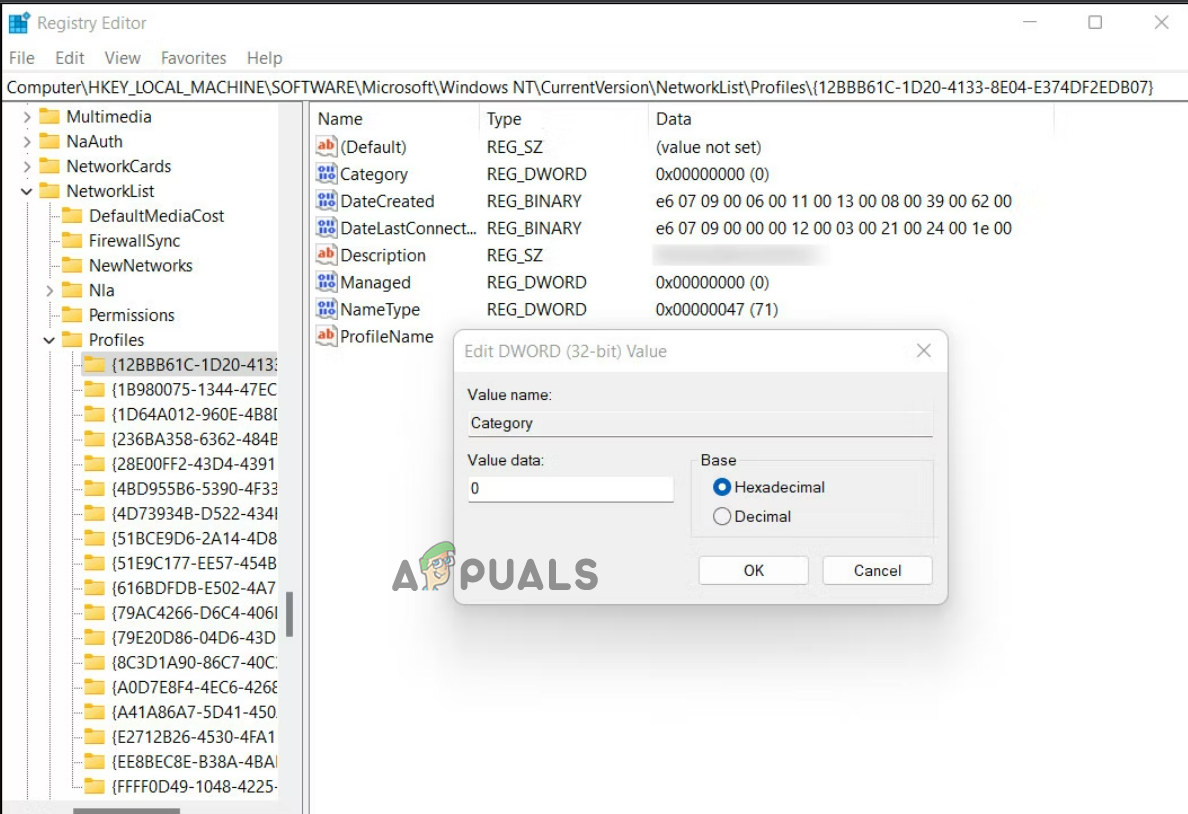Cancel the Edit DWORD dialog

click(x=877, y=570)
